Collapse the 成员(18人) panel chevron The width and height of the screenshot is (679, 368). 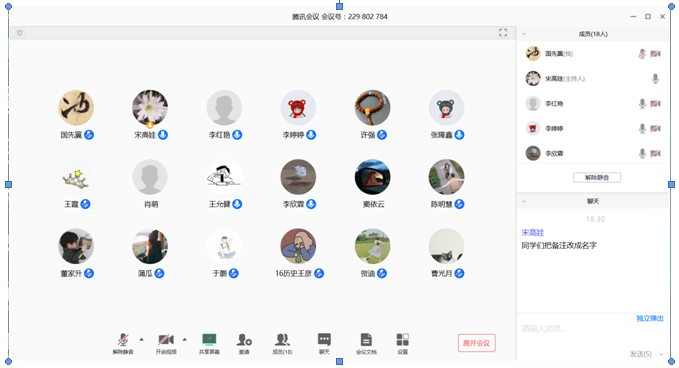click(524, 34)
